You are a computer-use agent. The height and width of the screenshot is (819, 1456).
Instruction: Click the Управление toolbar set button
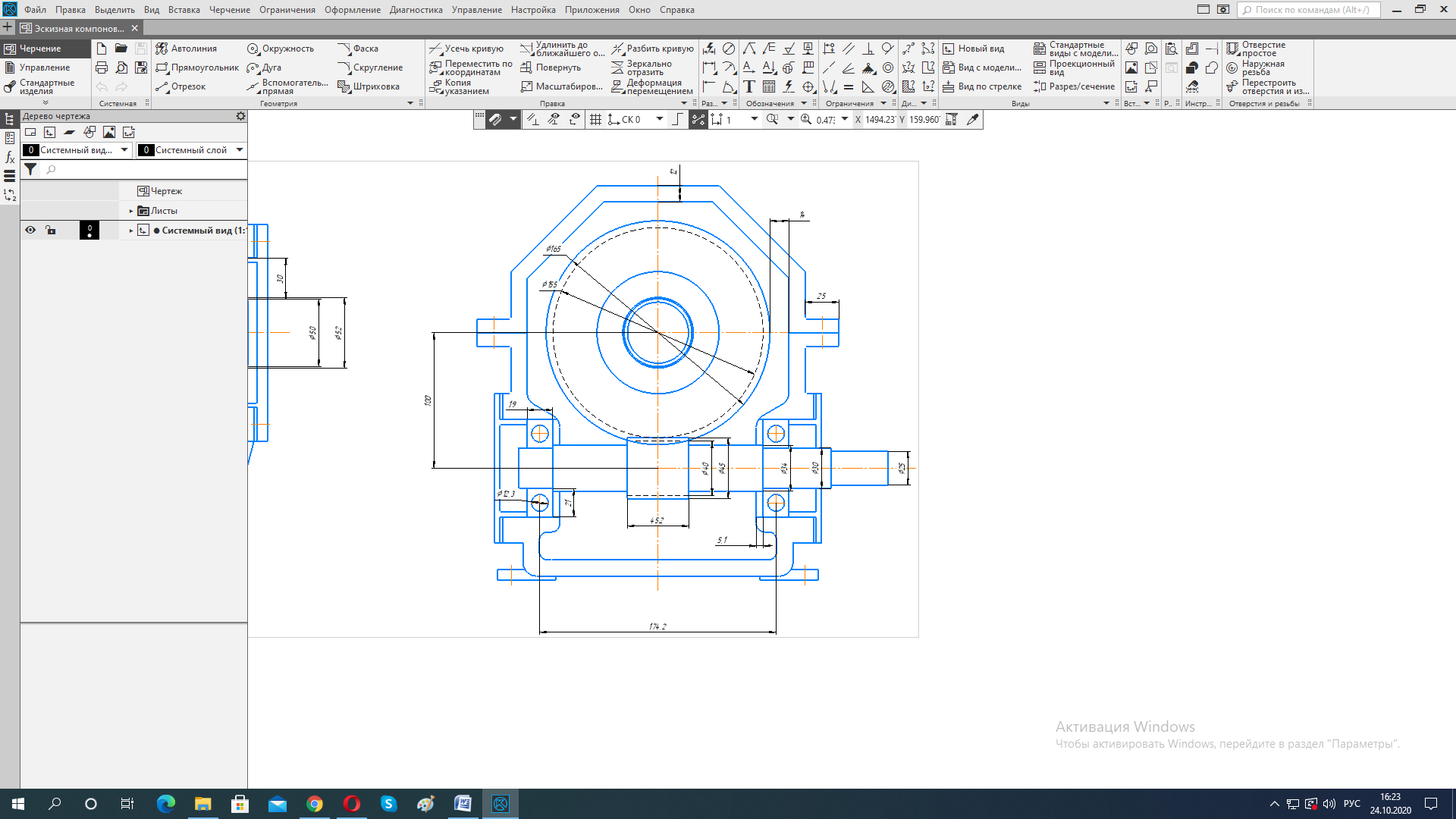pos(44,67)
